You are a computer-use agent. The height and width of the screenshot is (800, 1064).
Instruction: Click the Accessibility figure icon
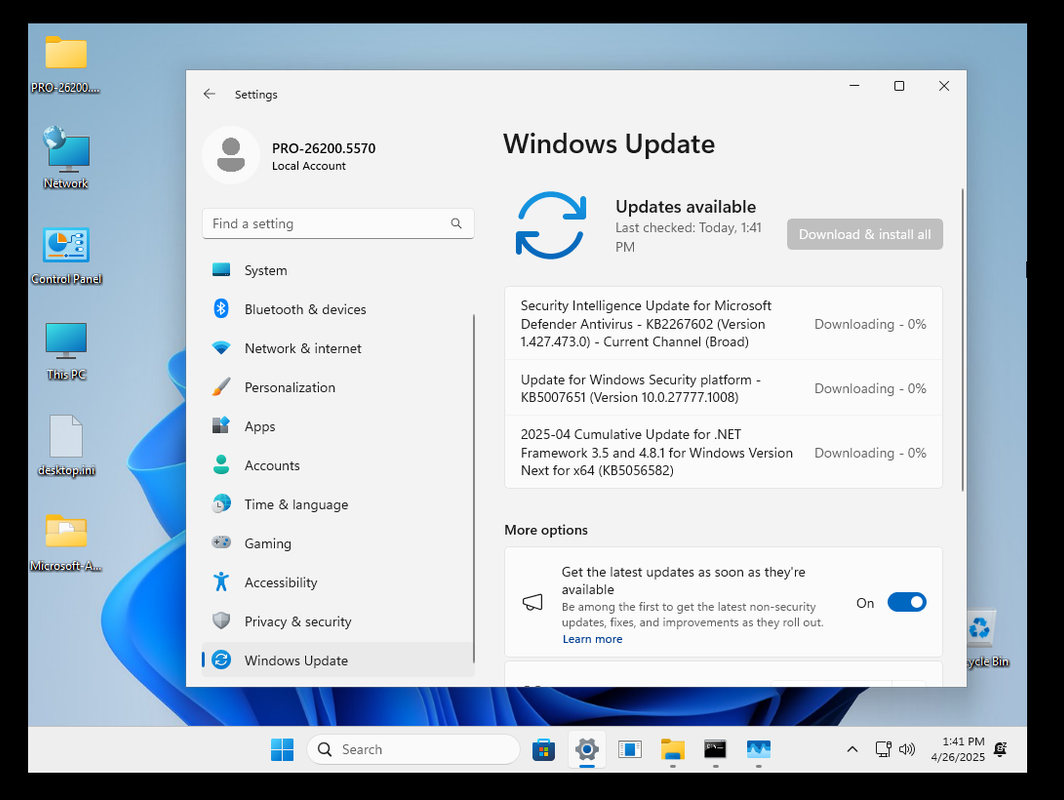(x=221, y=582)
